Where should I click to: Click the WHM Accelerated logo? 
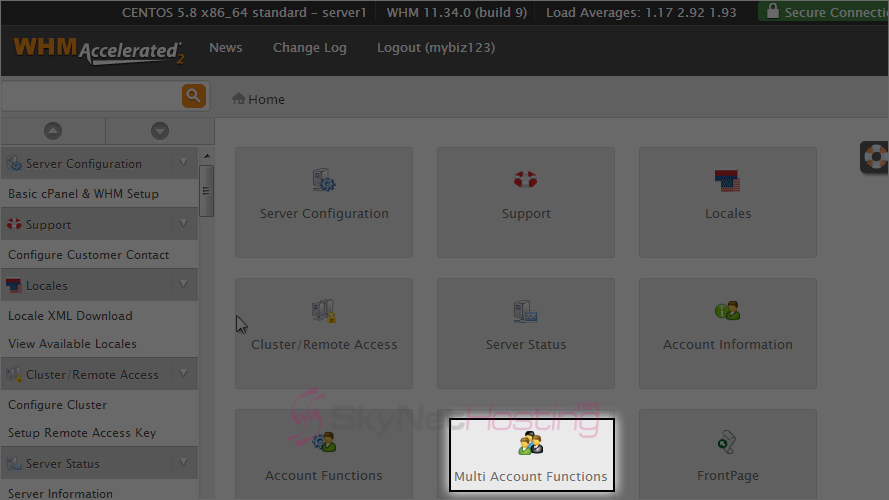click(x=99, y=50)
